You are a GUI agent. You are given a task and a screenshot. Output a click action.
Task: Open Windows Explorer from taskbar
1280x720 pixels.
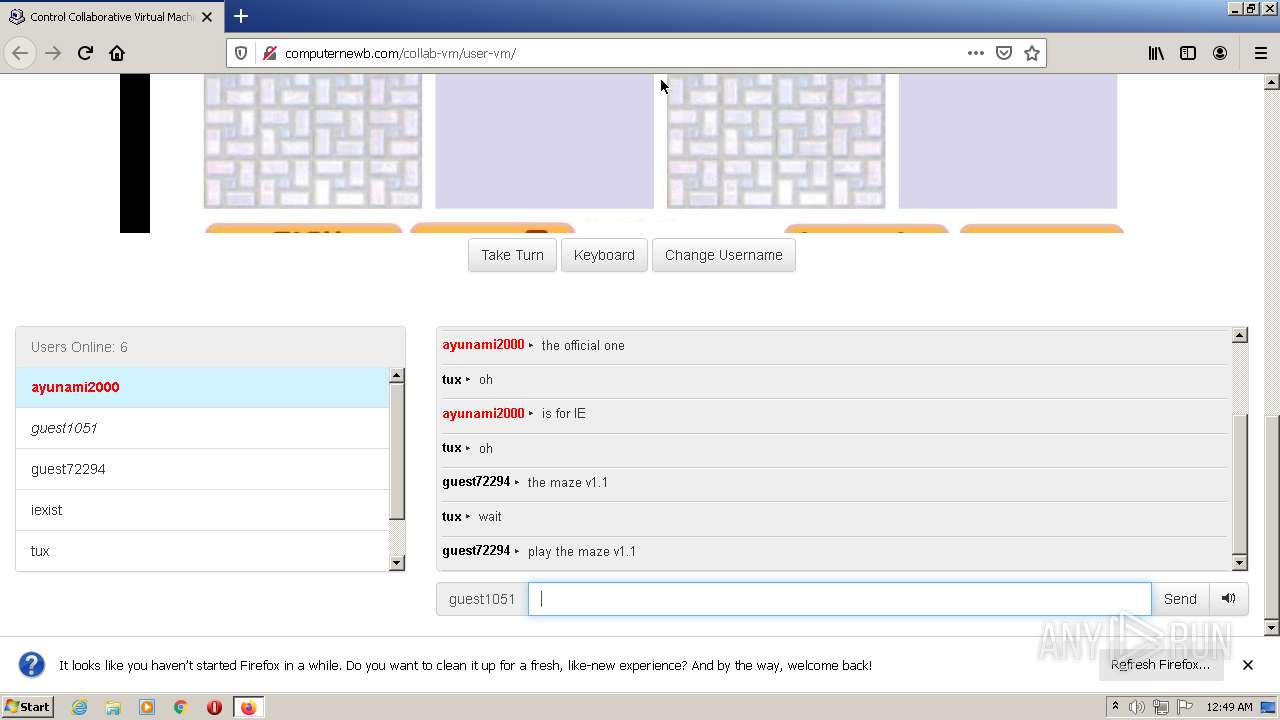[x=113, y=707]
